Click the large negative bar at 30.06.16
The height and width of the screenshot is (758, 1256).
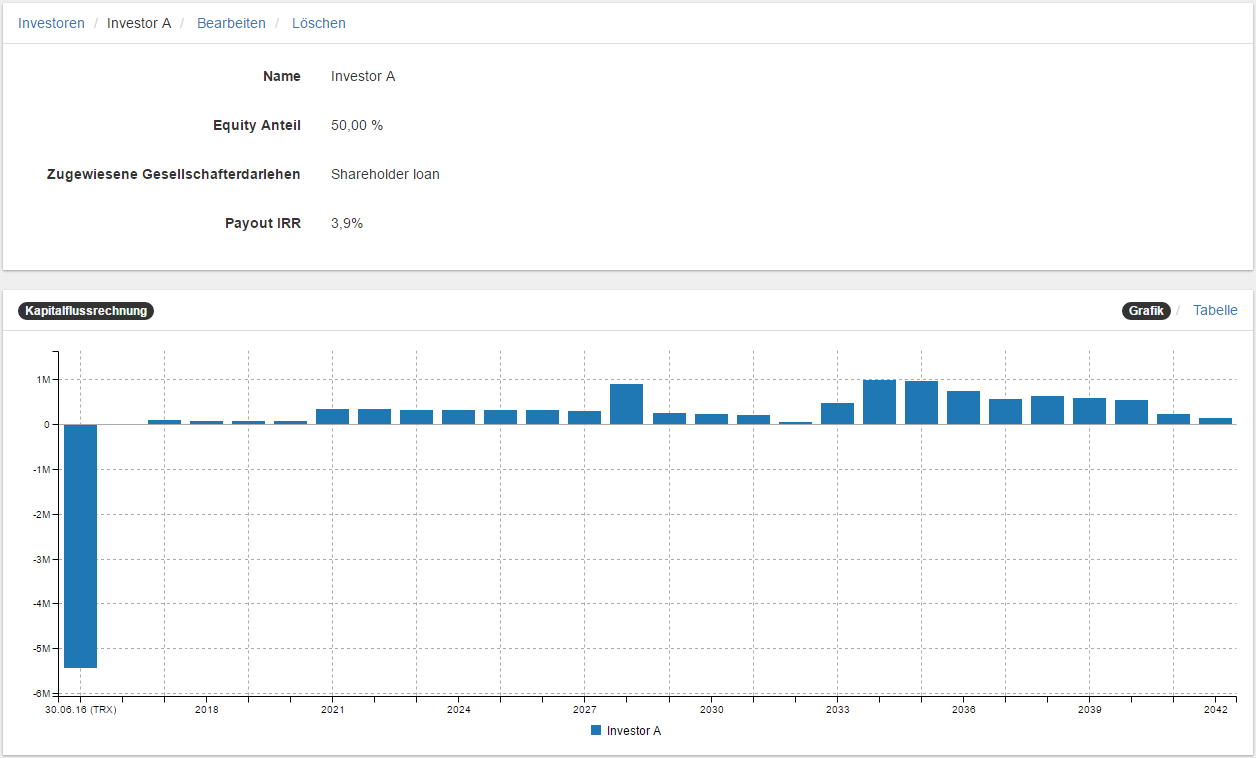pos(80,545)
